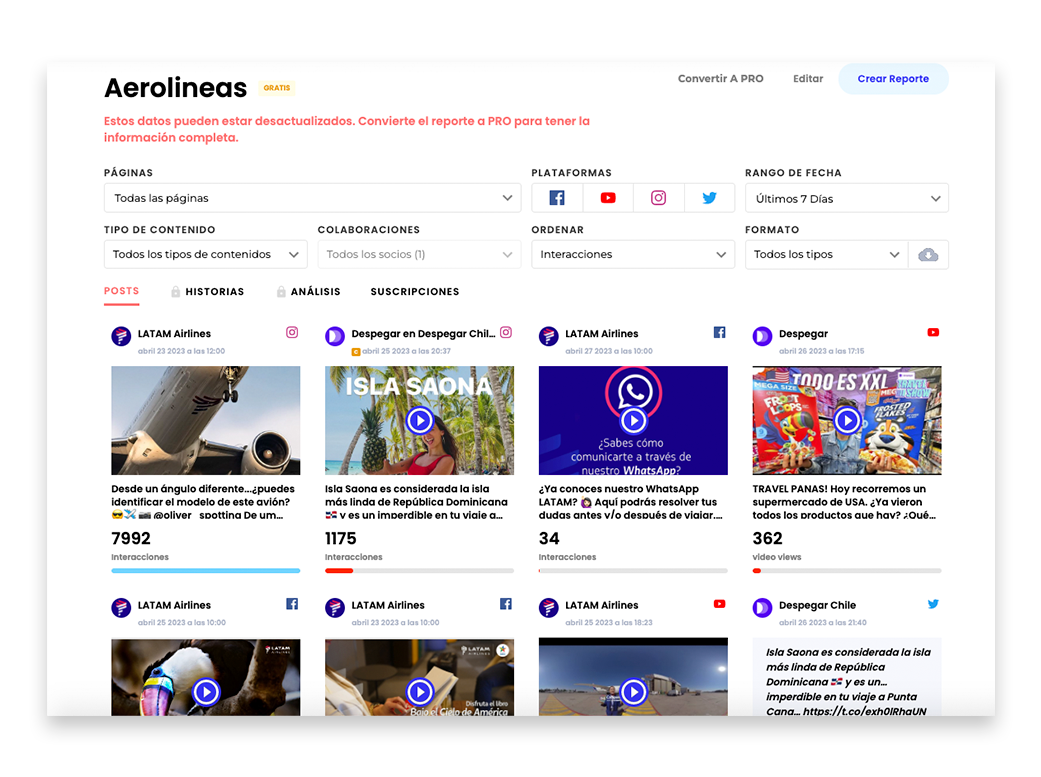Click the YouTube icon on the April 25 18:23 LATAM post
The height and width of the screenshot is (777, 1041).
(x=720, y=604)
